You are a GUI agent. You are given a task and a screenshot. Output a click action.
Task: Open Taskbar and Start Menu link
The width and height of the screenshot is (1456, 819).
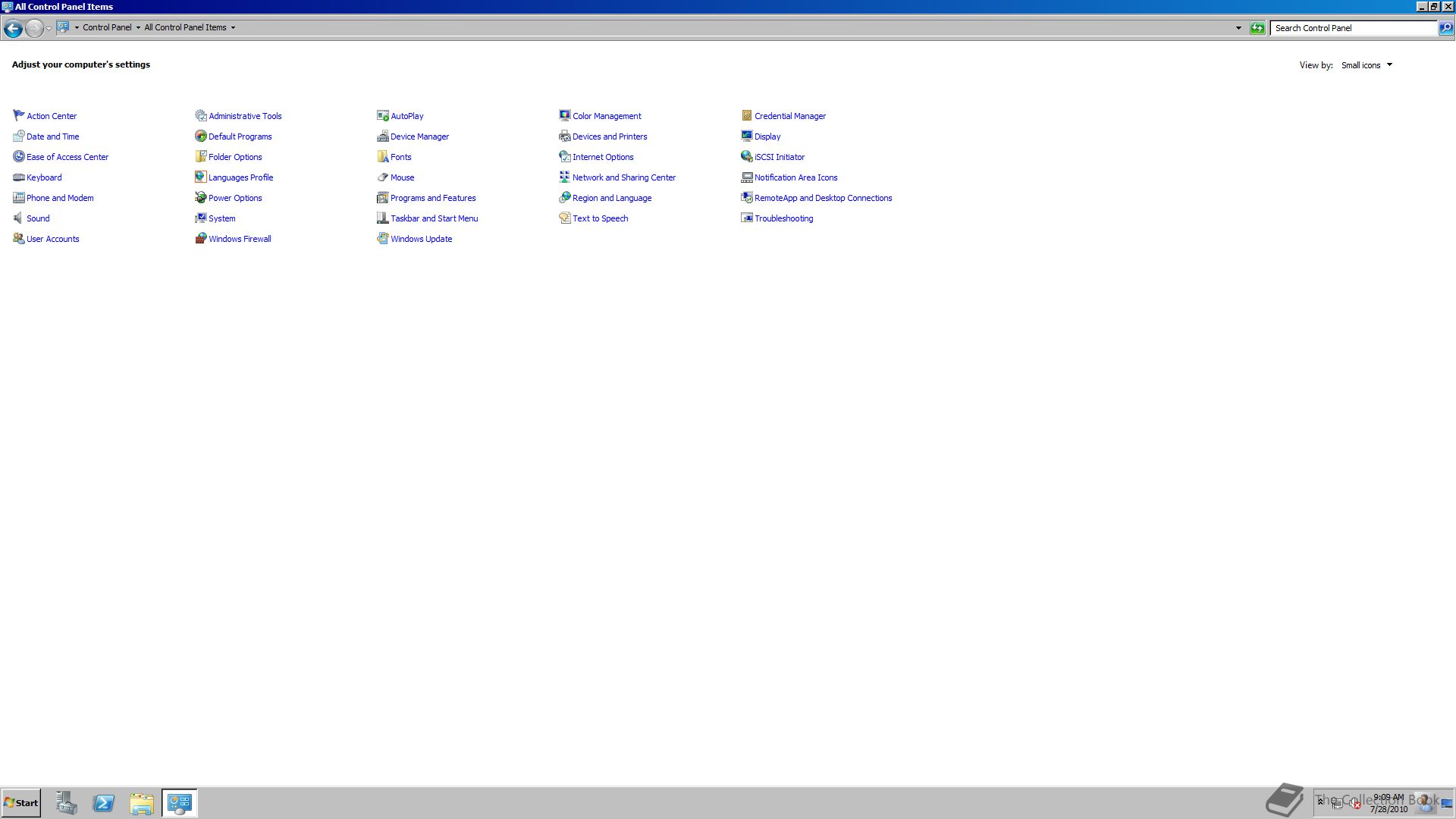(x=434, y=218)
